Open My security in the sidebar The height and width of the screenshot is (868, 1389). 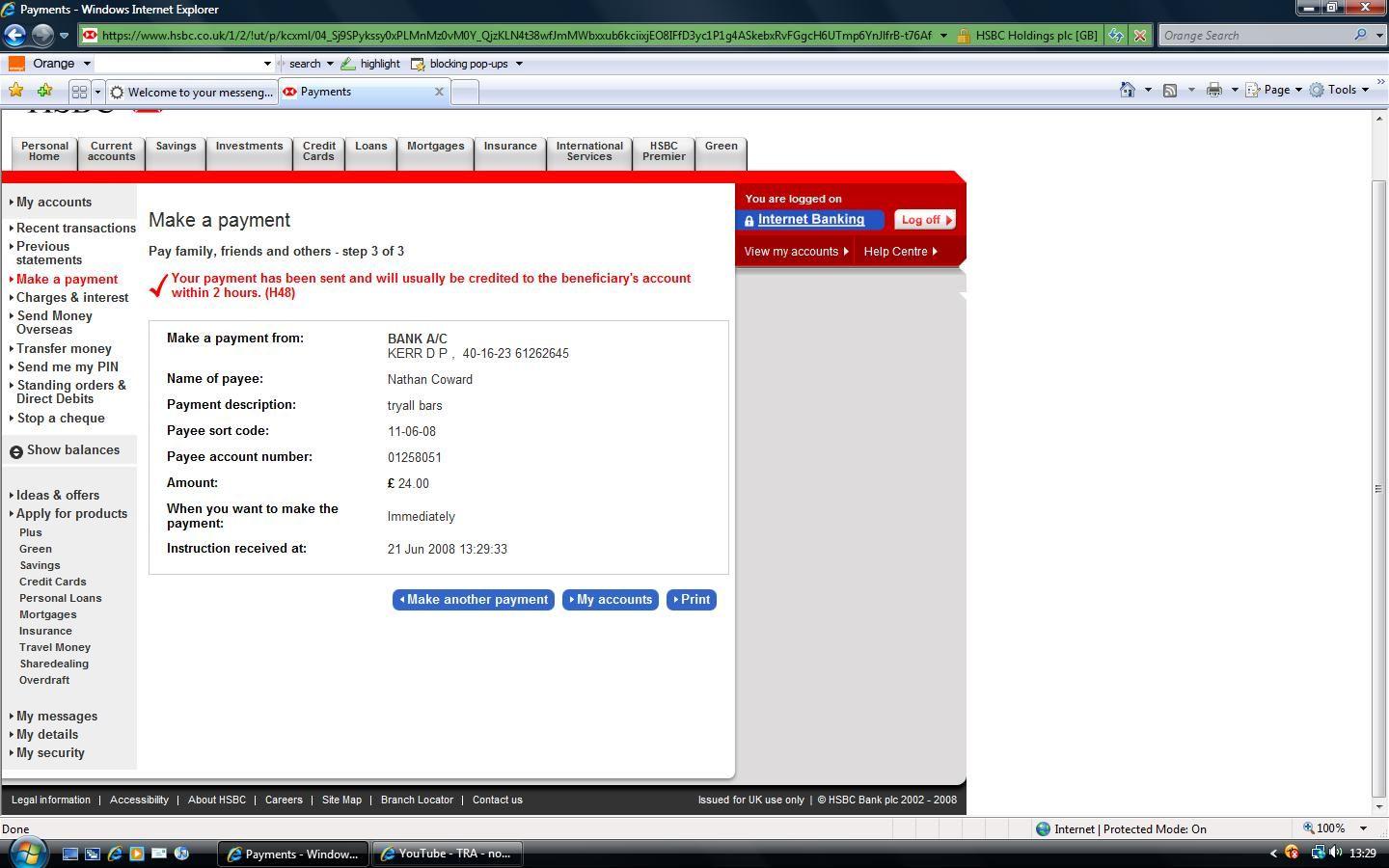(x=50, y=753)
